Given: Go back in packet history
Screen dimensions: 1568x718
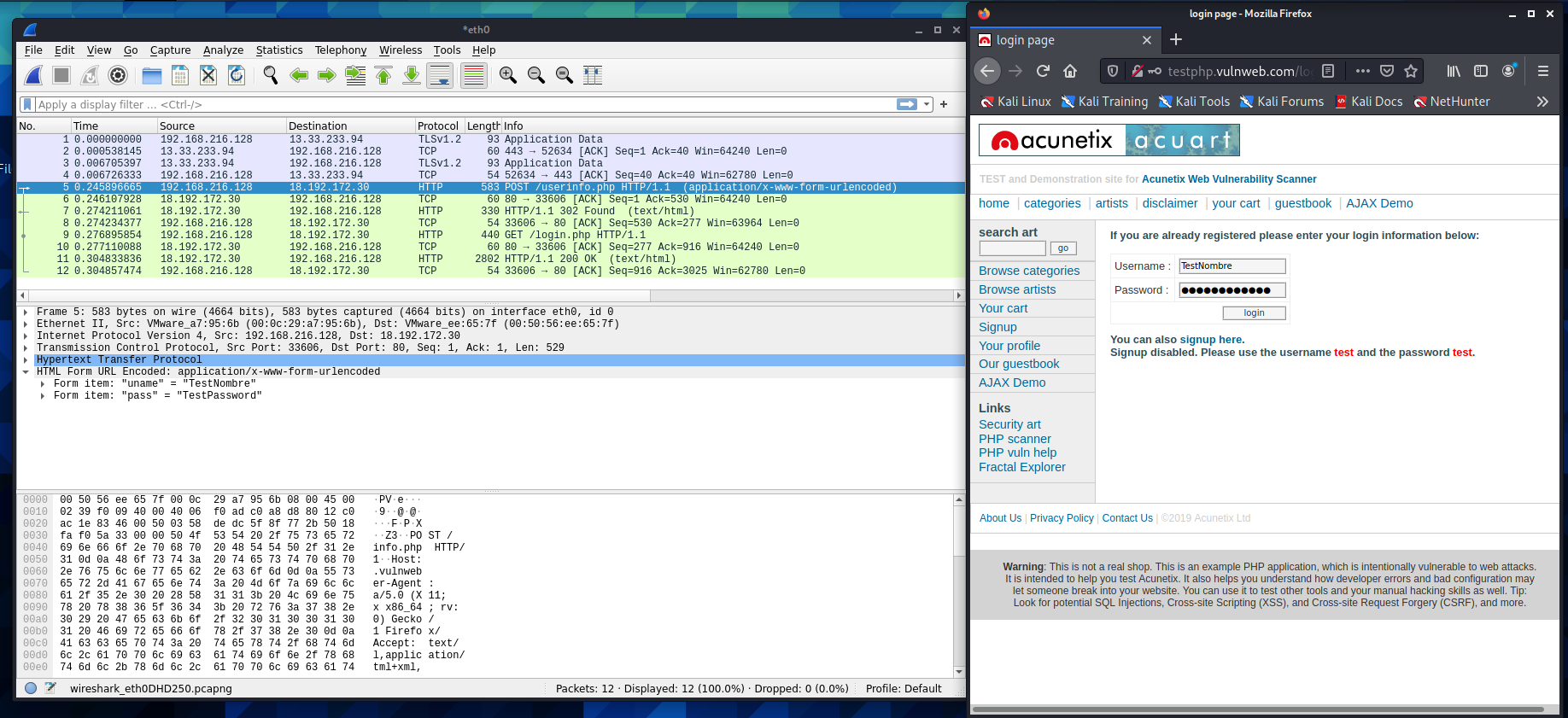Looking at the screenshot, I should coord(299,75).
